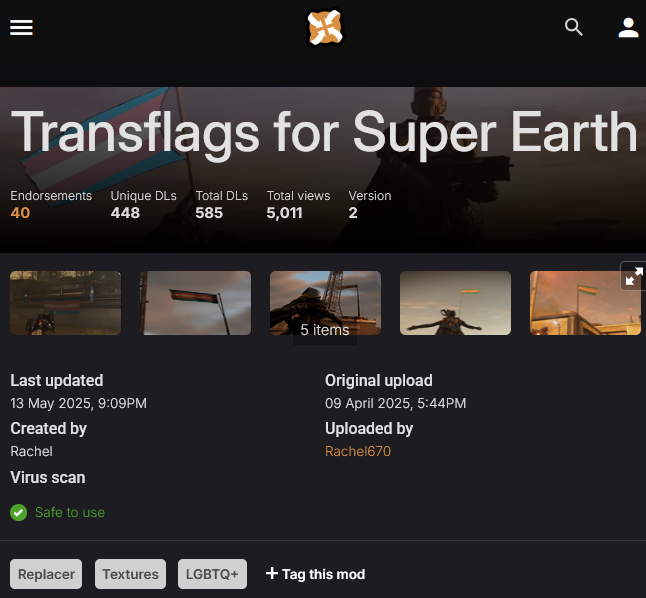Click the creator name Rachel
Image resolution: width=646 pixels, height=598 pixels.
pyautogui.click(x=31, y=451)
